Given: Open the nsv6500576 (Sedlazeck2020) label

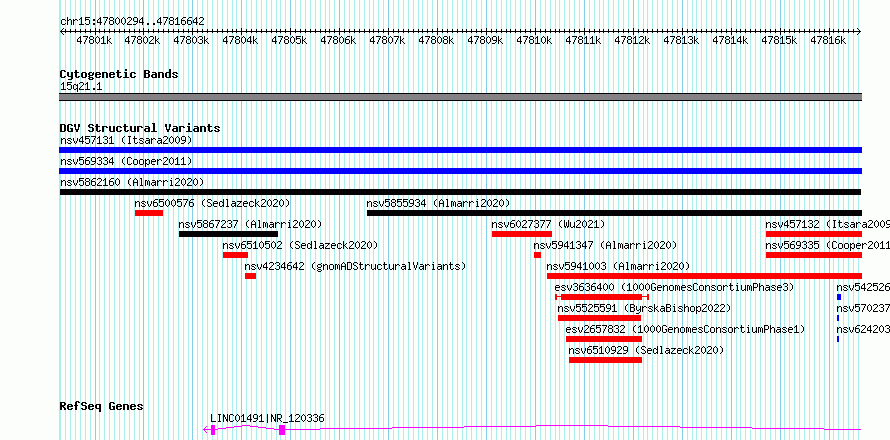Looking at the screenshot, I should click(212, 203).
